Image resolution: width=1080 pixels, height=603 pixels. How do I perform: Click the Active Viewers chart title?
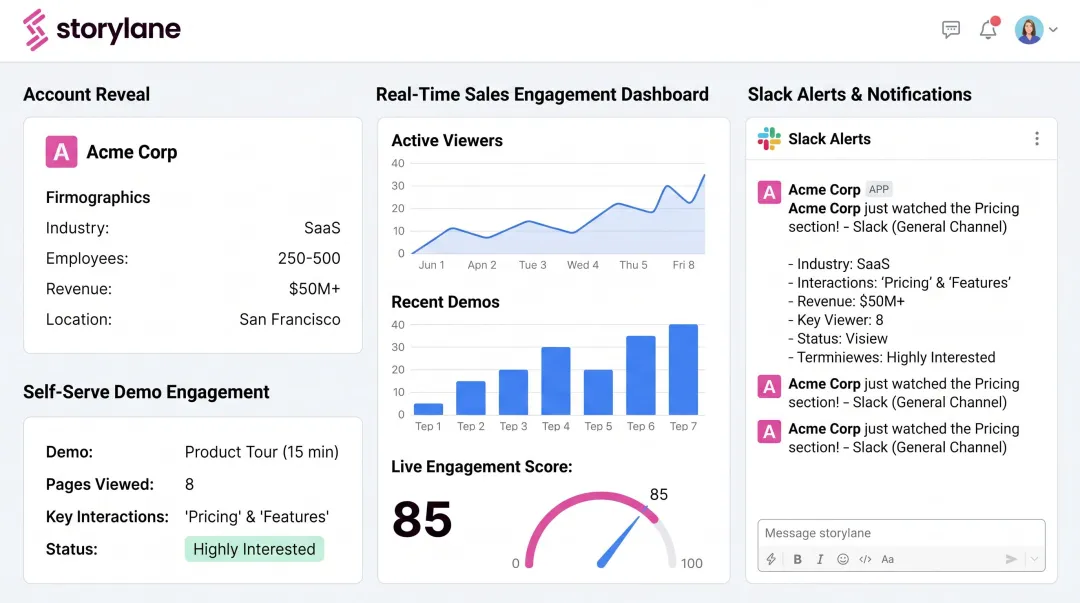point(447,141)
